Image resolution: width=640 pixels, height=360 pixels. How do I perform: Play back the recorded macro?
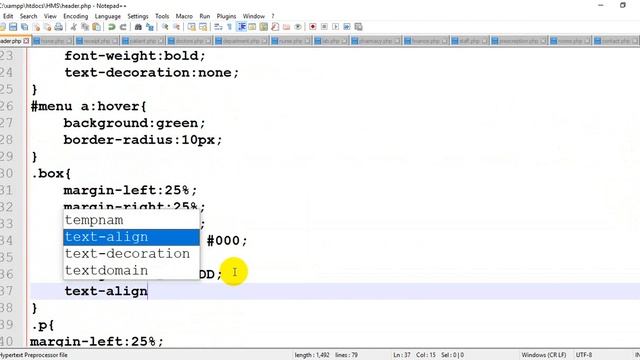336,27
